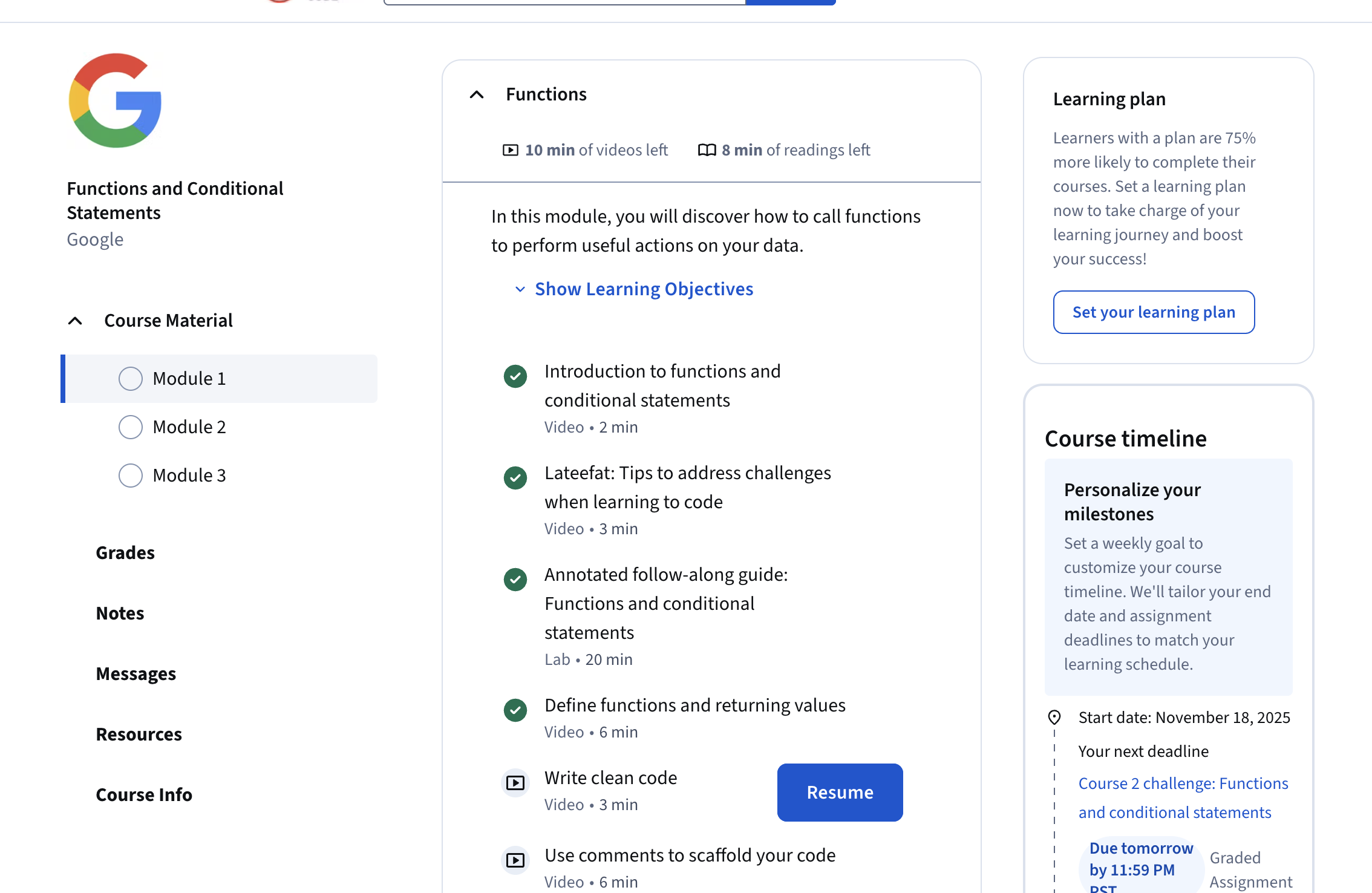Collapse the Functions section chevron
The width and height of the screenshot is (1372, 893).
point(477,94)
